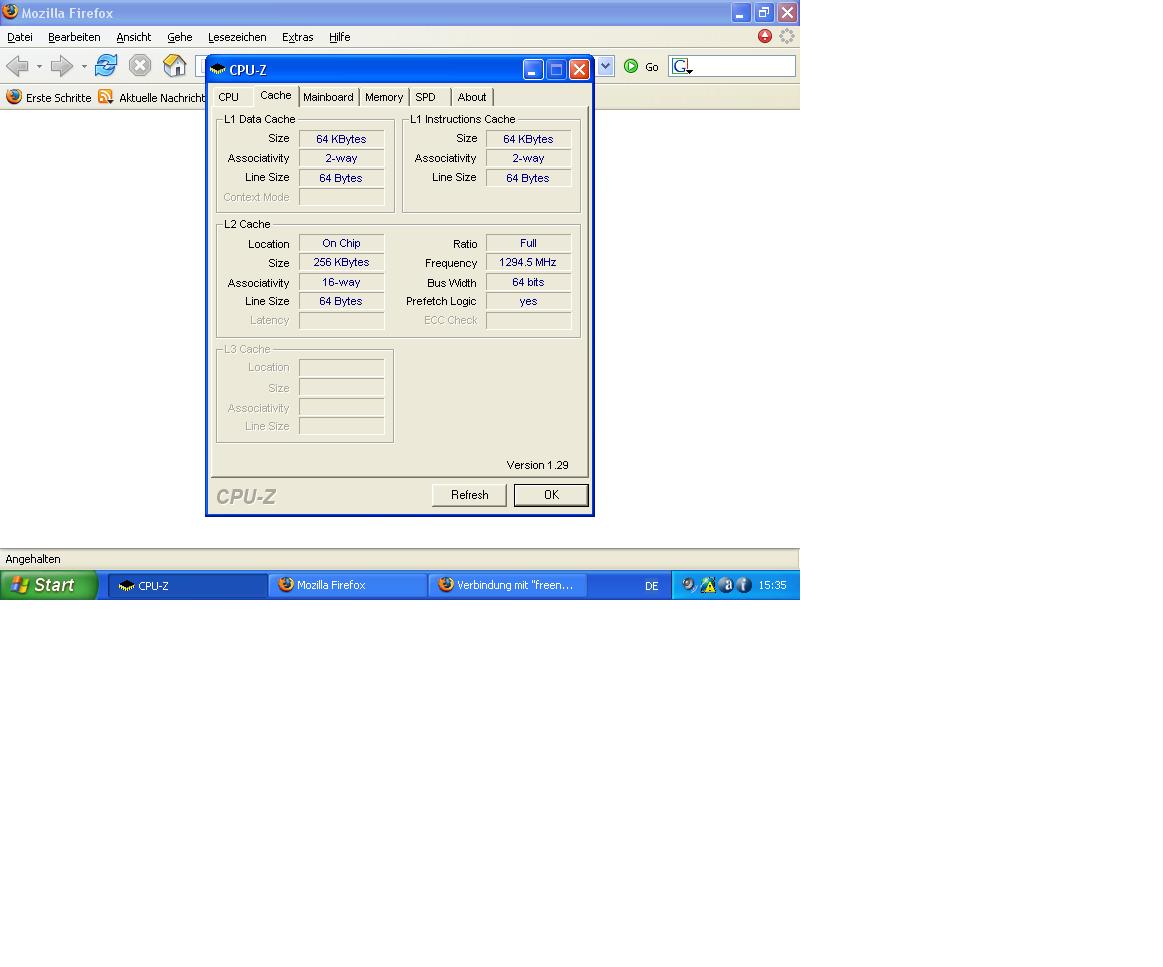Open Datei menu
Screen dimensions: 1163x967
(20, 37)
